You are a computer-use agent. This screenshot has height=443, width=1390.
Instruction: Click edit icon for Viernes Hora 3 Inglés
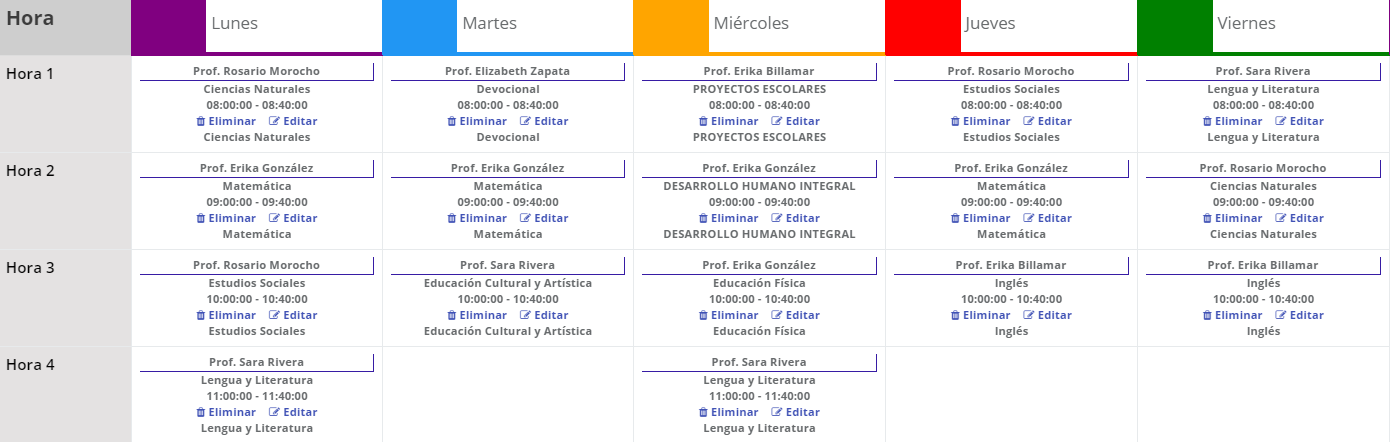pyautogui.click(x=1282, y=315)
